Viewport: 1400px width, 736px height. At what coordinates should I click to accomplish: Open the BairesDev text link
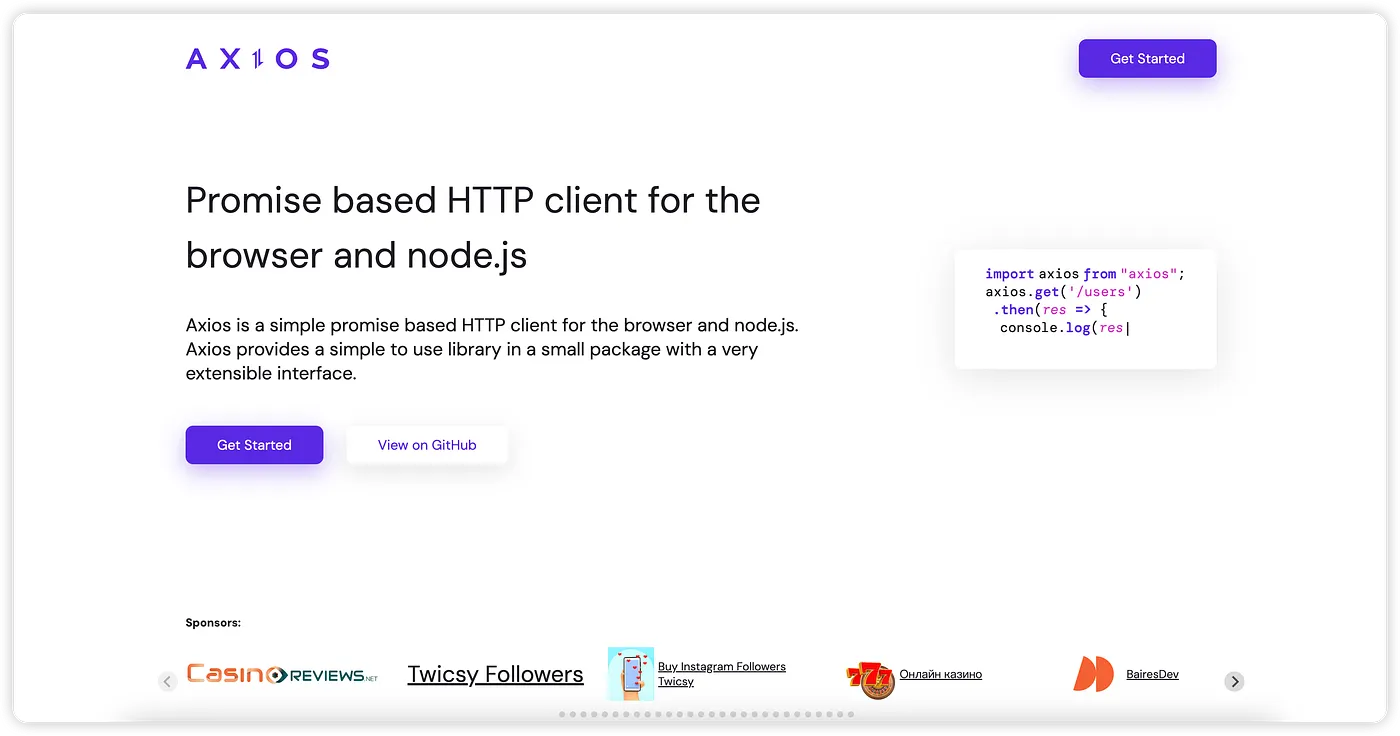[1152, 674]
